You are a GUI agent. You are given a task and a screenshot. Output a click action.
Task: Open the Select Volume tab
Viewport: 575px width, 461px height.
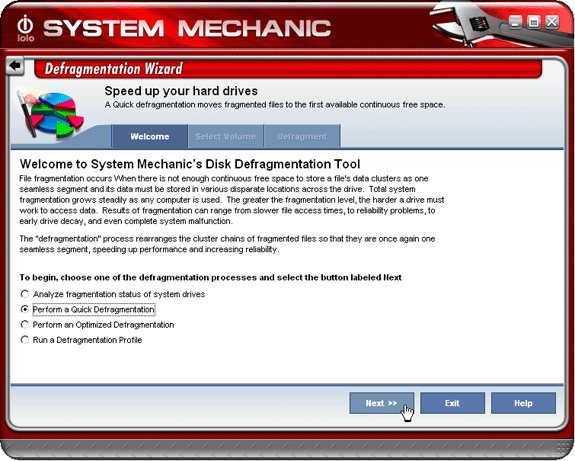[x=226, y=136]
